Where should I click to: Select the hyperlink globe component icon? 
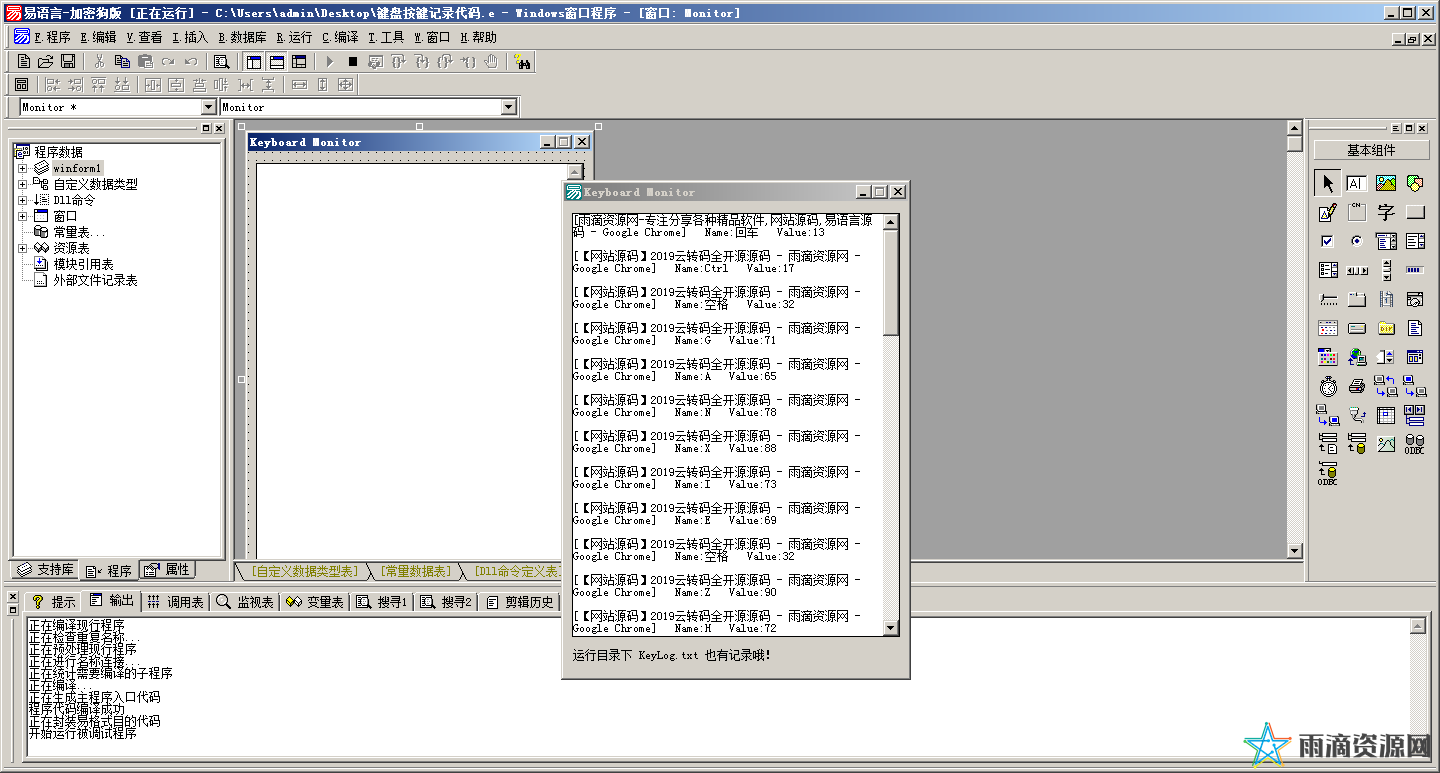[1356, 357]
